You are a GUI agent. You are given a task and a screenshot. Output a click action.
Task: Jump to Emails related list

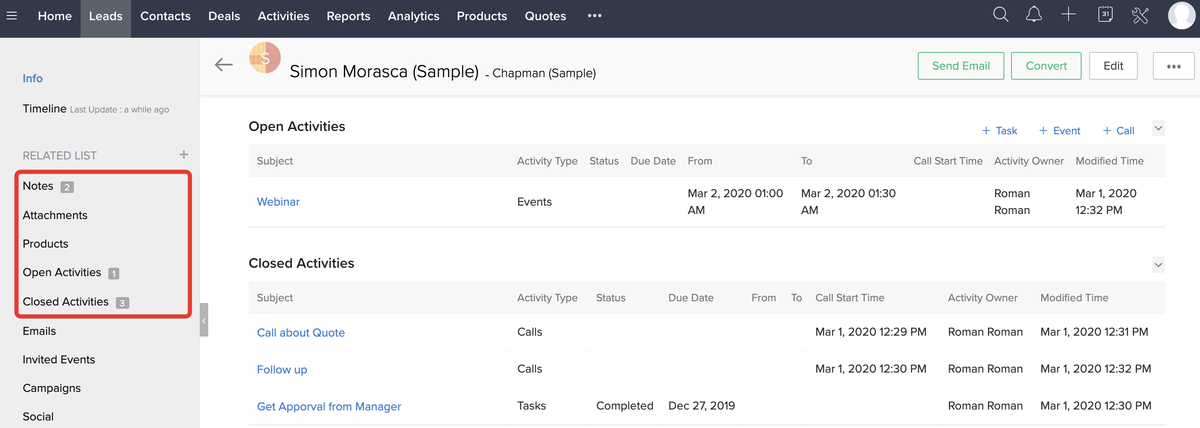39,331
